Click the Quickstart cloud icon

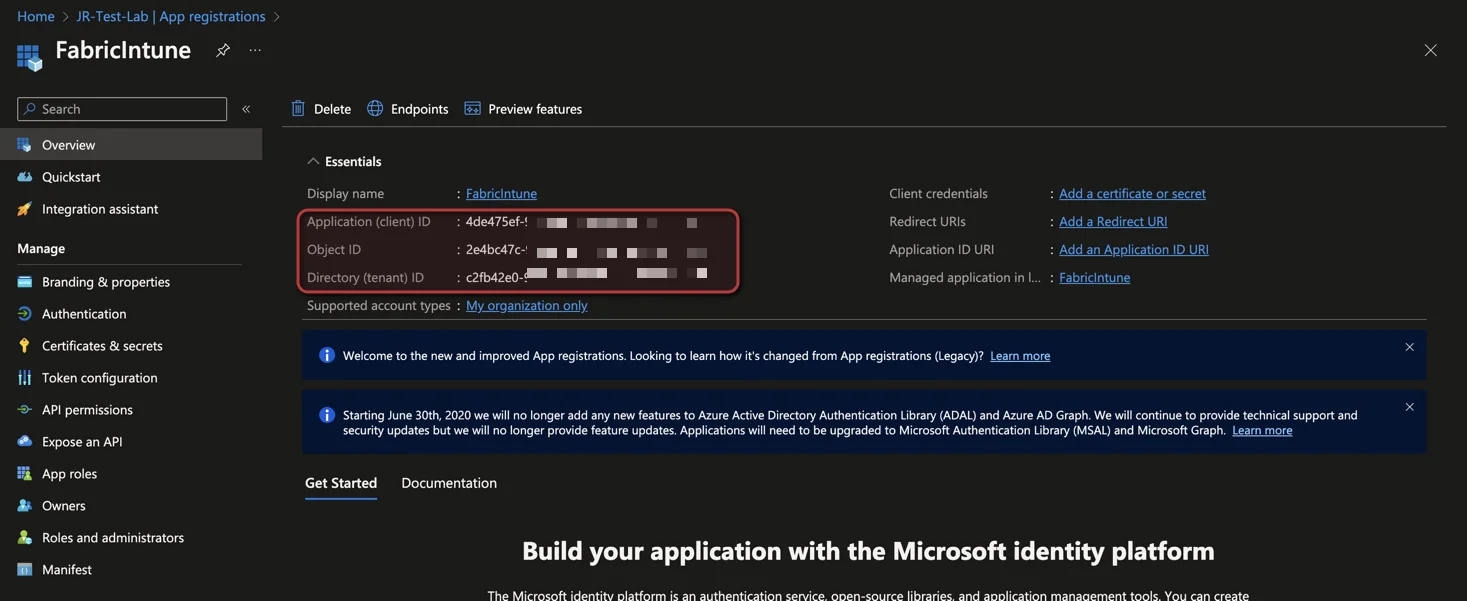[x=24, y=177]
